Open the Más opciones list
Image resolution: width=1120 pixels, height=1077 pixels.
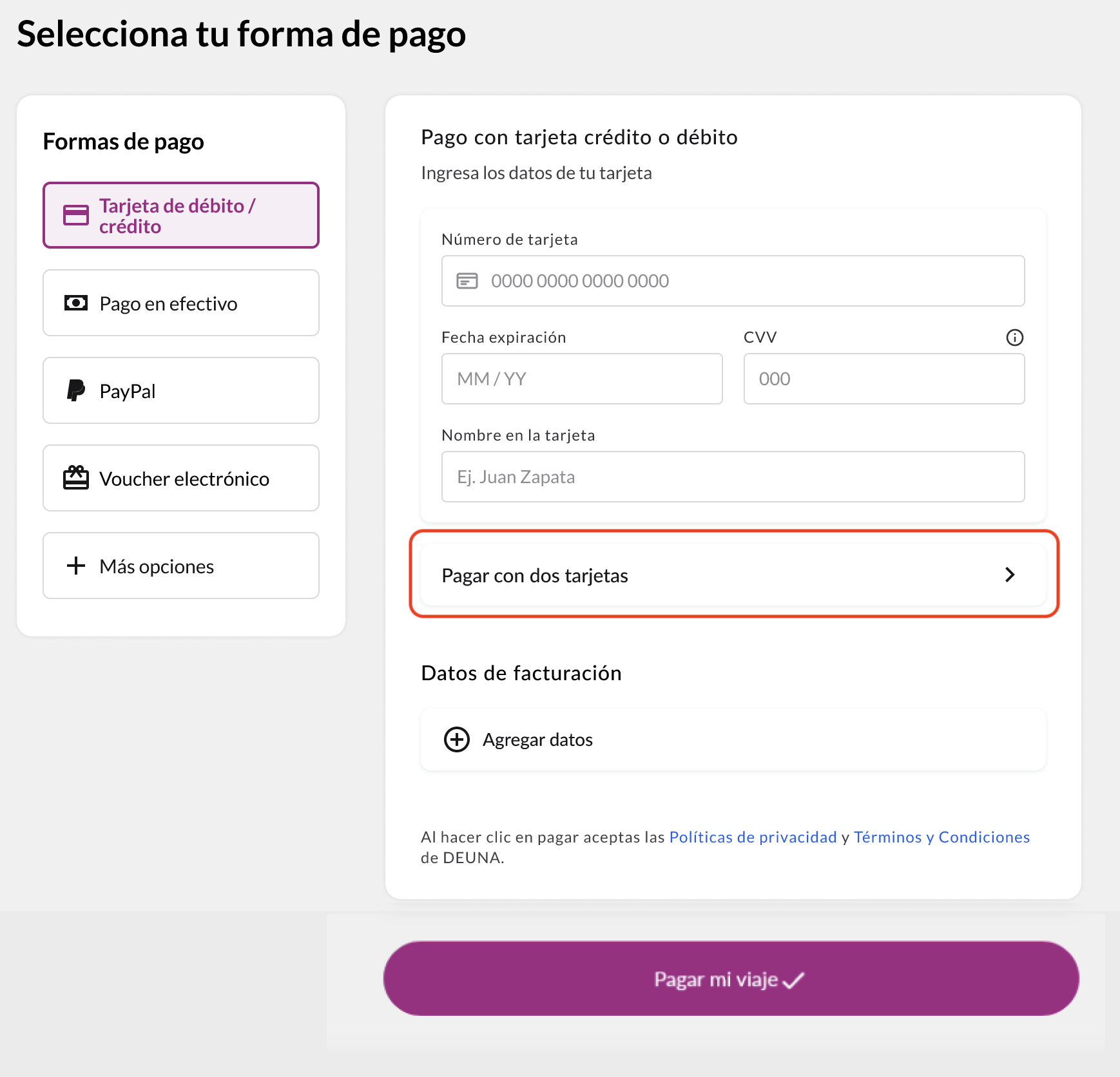tap(181, 566)
